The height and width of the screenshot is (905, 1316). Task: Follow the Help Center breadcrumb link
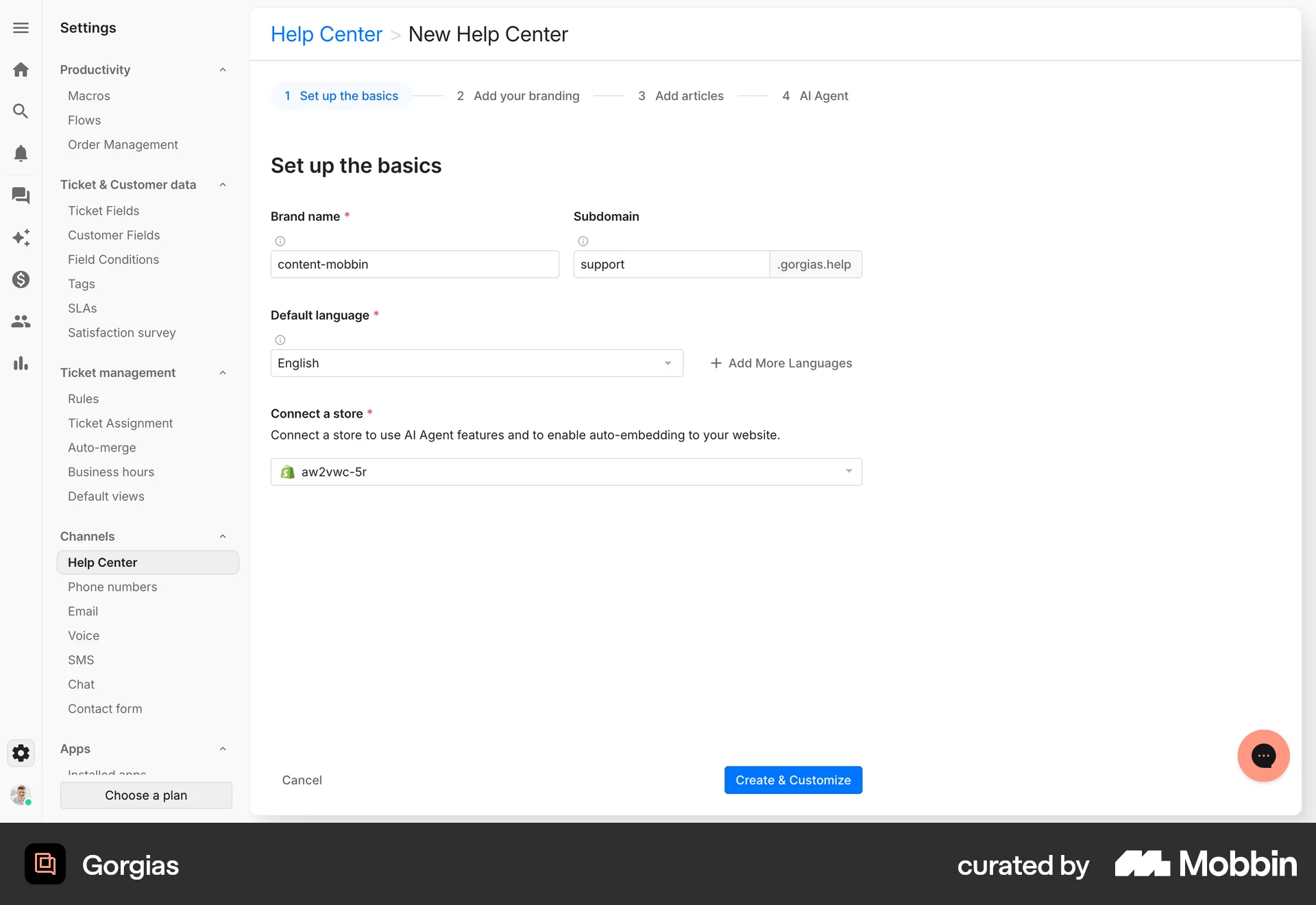326,34
